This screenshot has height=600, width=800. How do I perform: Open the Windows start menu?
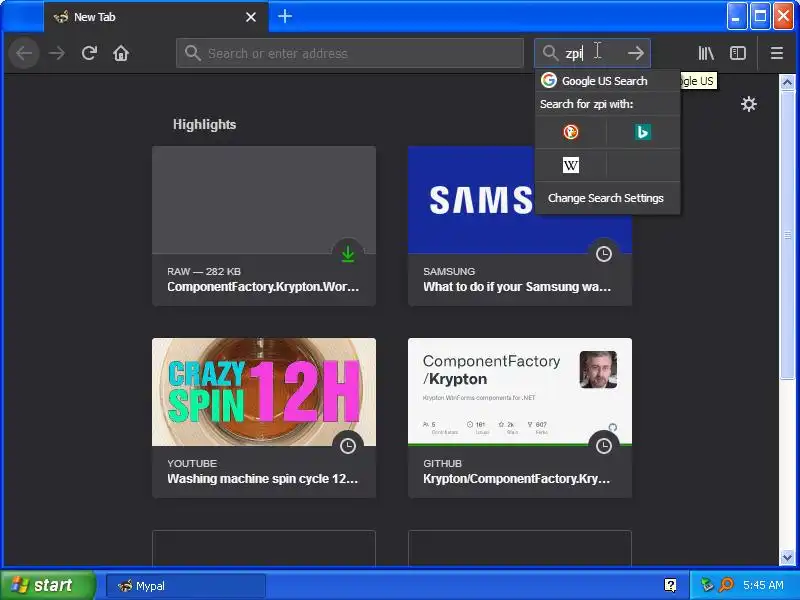47,585
